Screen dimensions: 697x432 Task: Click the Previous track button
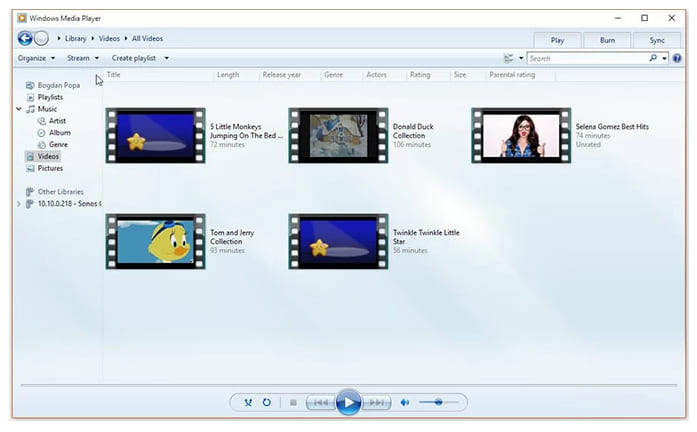320,403
